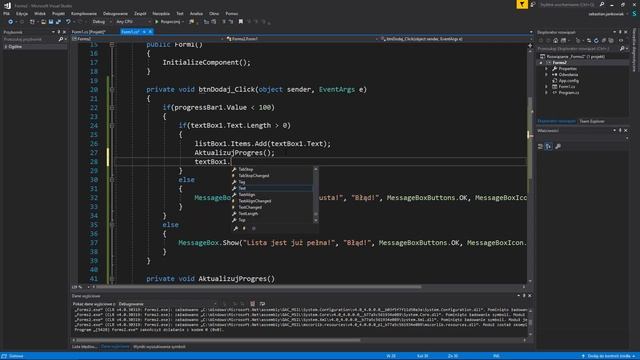Toggle the events filter icon in the IntelliSense popup
This screenshot has width=640, height=360.
(244, 229)
